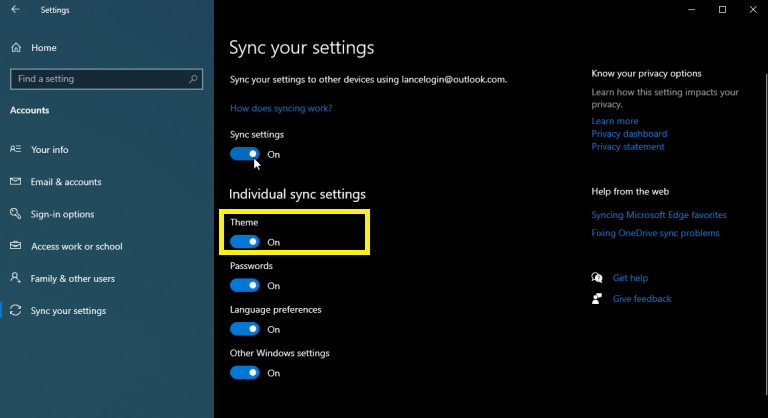The height and width of the screenshot is (418, 768).
Task: Select the Your info person icon
Action: (16, 149)
